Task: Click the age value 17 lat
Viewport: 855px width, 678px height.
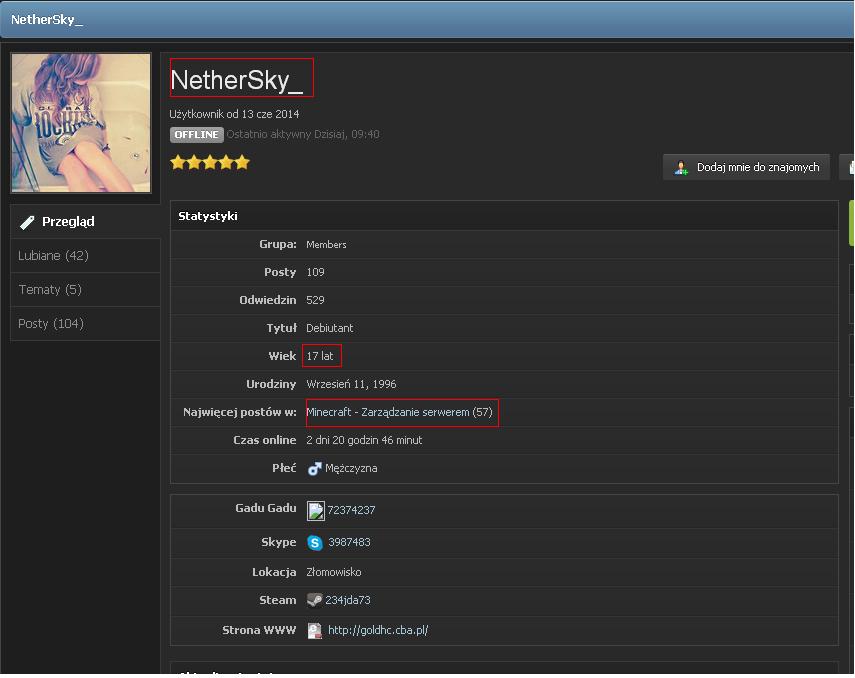Action: (x=320, y=356)
